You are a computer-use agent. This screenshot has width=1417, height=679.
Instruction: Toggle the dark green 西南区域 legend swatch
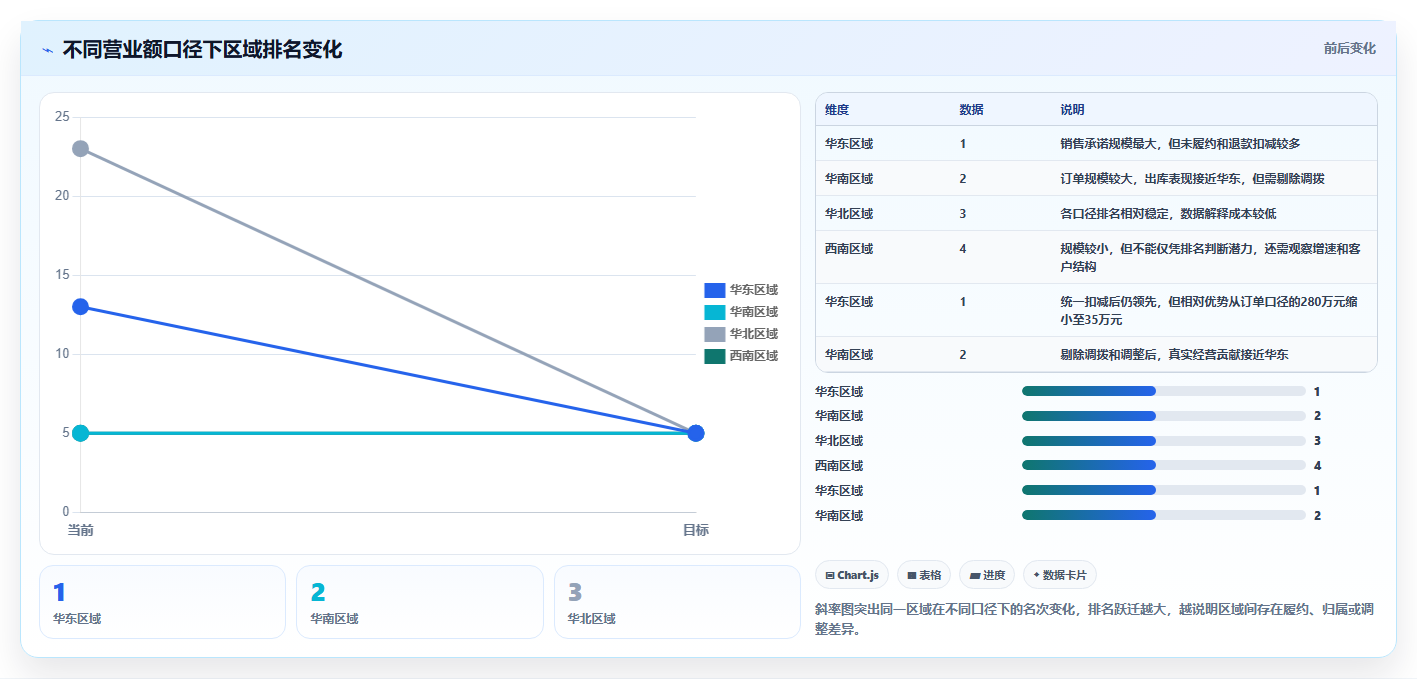714,356
